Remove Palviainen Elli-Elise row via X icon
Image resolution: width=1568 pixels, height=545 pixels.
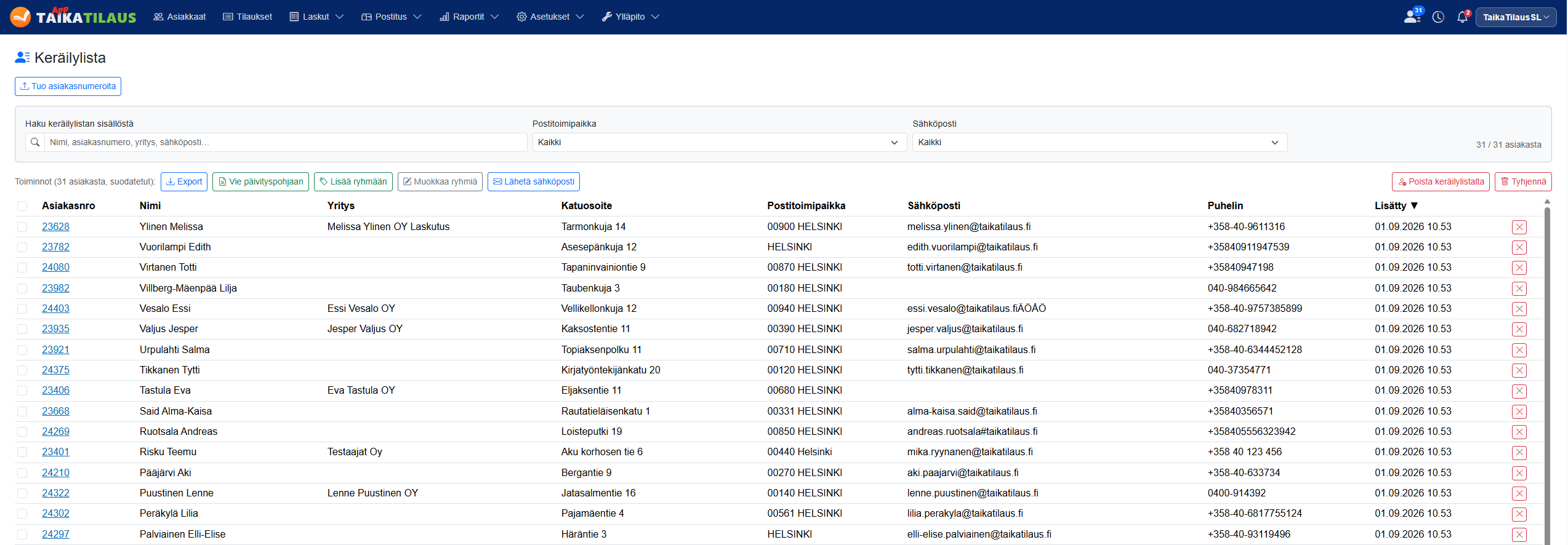(1519, 535)
